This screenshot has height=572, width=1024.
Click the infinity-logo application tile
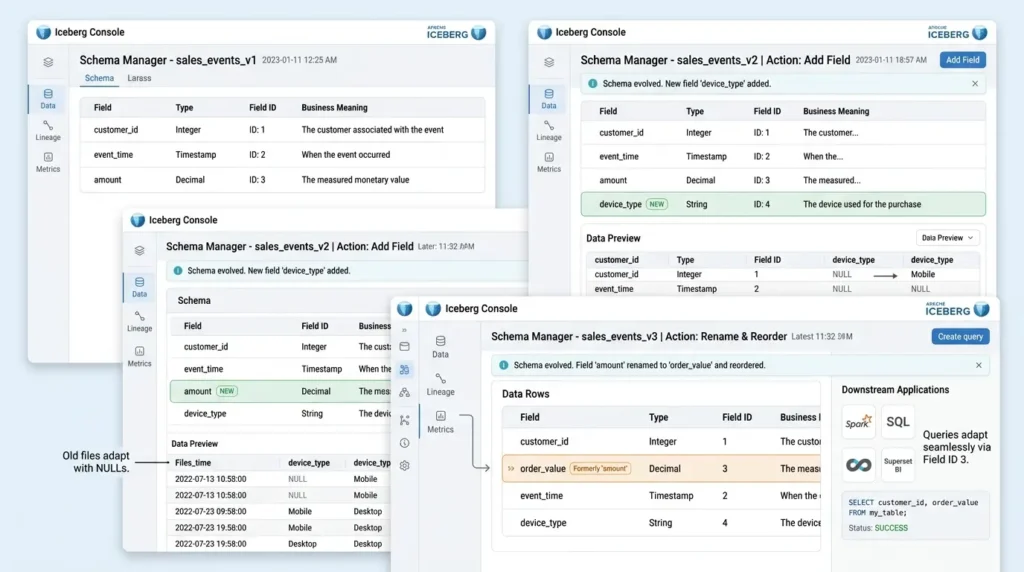(x=858, y=465)
